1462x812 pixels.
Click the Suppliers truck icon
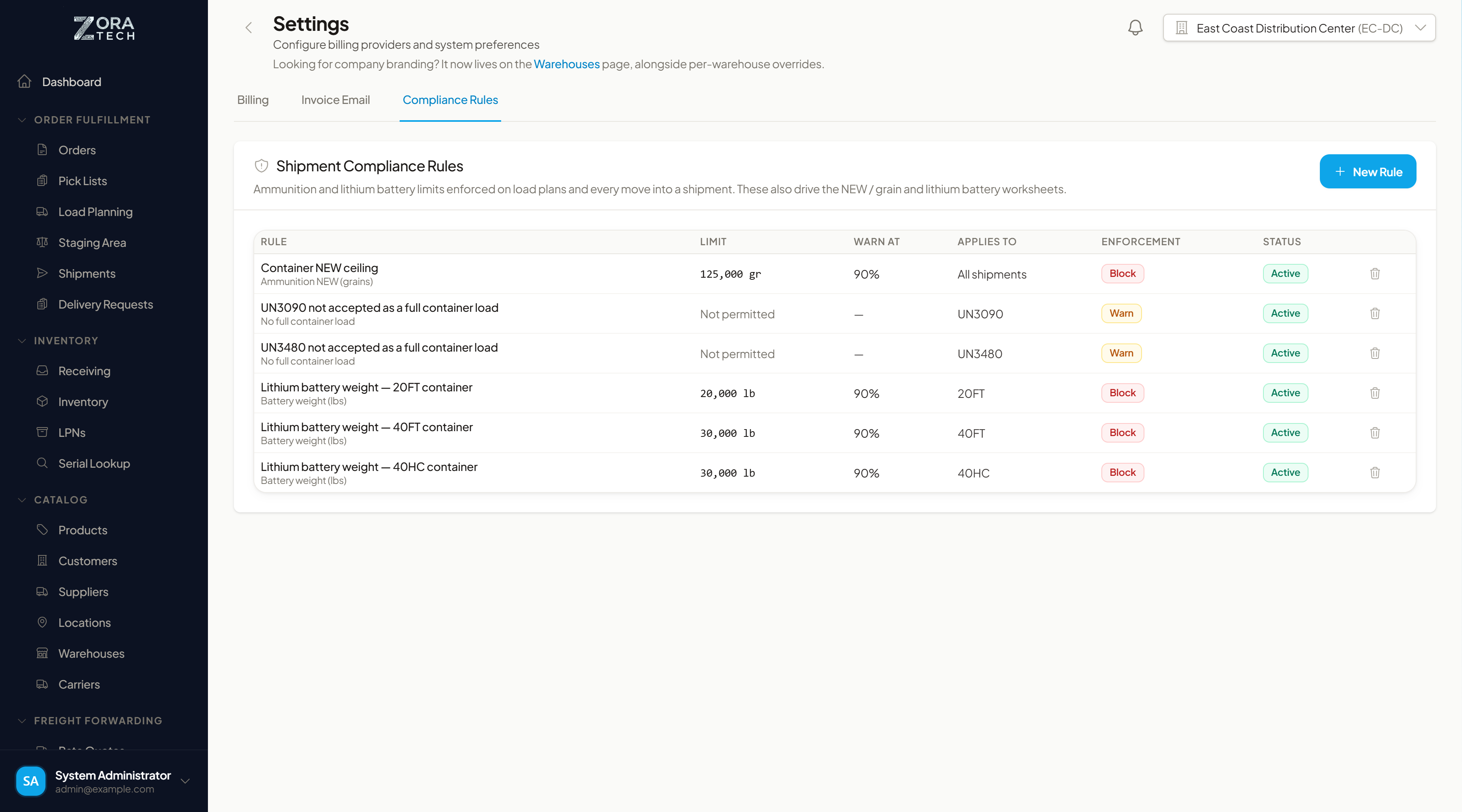42,591
